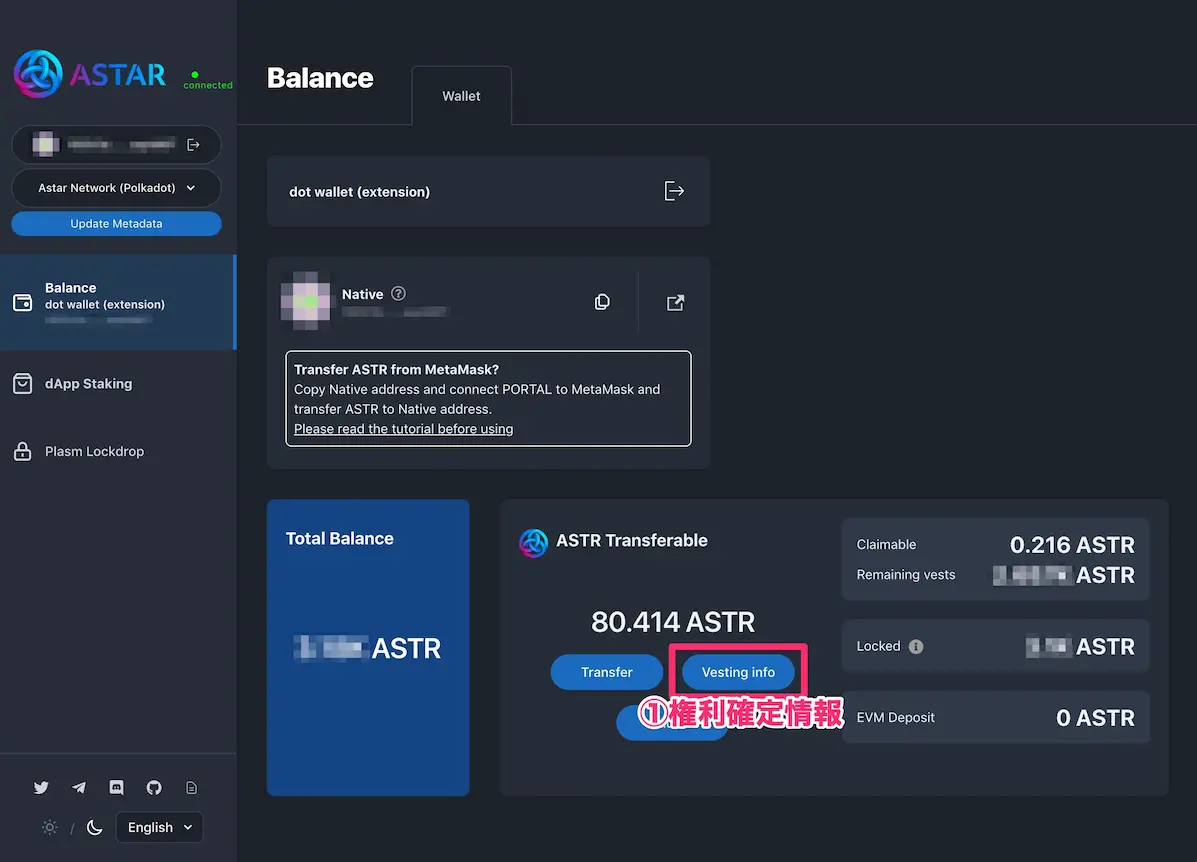Click the 'connected' status indicator
The width and height of the screenshot is (1197, 862).
point(208,81)
